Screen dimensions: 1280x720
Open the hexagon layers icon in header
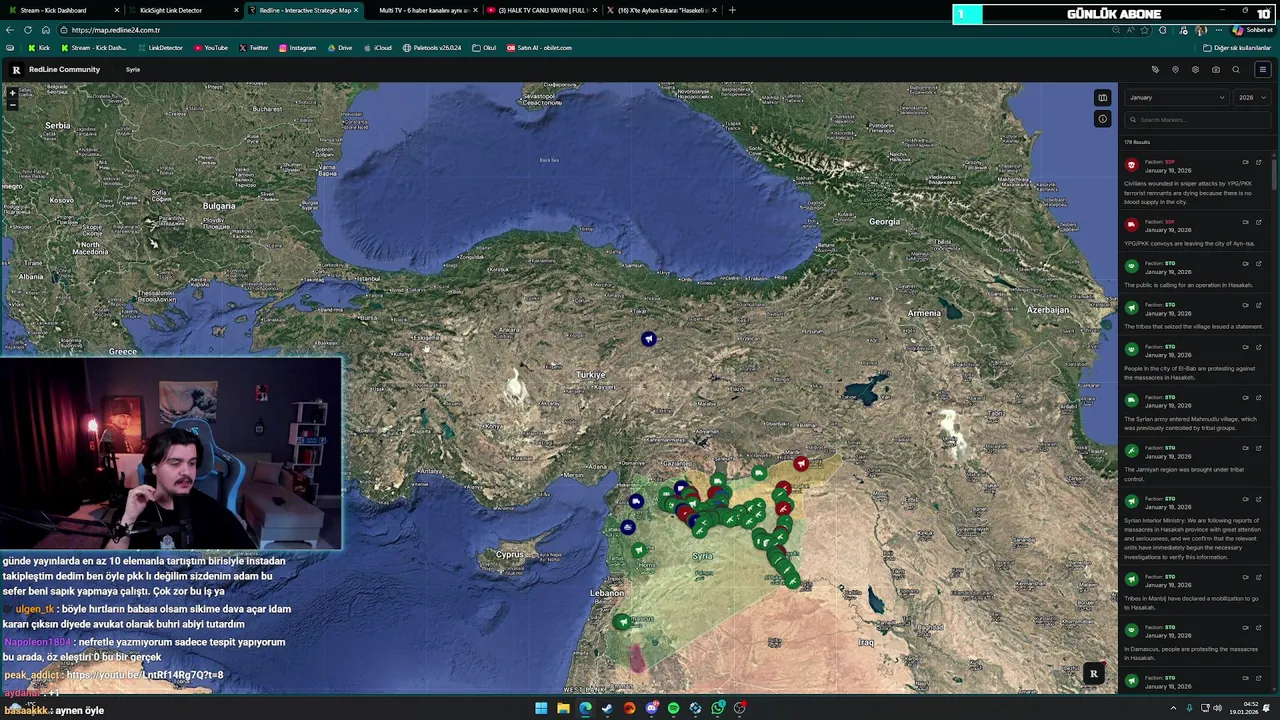pyautogui.click(x=1195, y=70)
